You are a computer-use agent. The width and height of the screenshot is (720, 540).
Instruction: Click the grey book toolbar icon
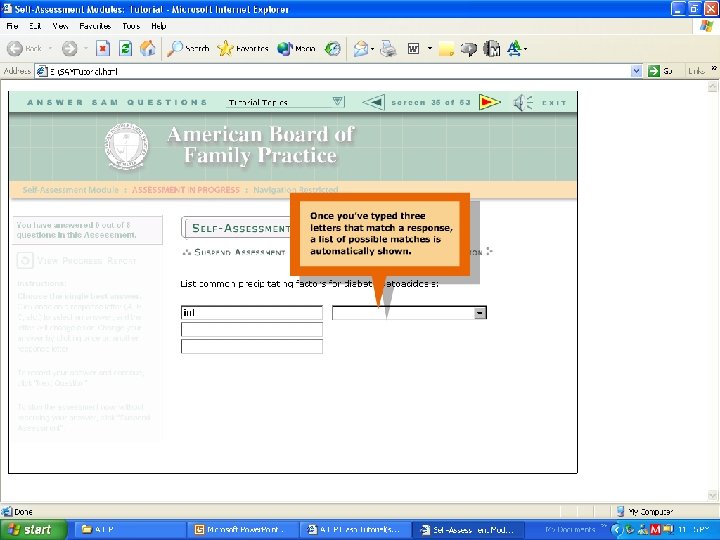point(491,49)
